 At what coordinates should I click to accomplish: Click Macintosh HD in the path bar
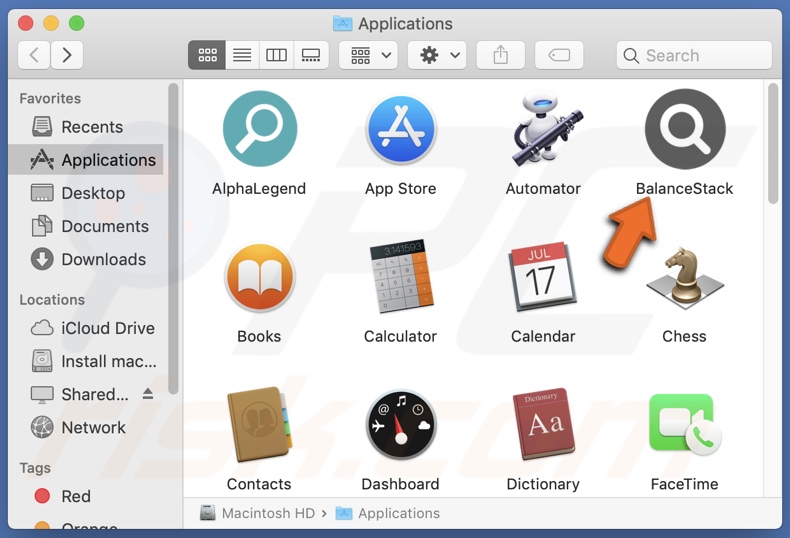click(x=257, y=513)
